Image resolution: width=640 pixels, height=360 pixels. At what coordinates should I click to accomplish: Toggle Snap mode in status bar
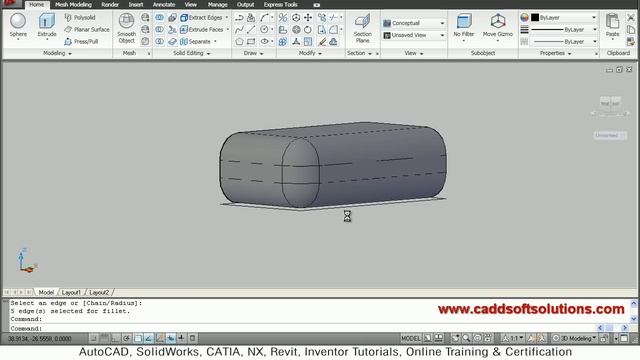[x=93, y=338]
